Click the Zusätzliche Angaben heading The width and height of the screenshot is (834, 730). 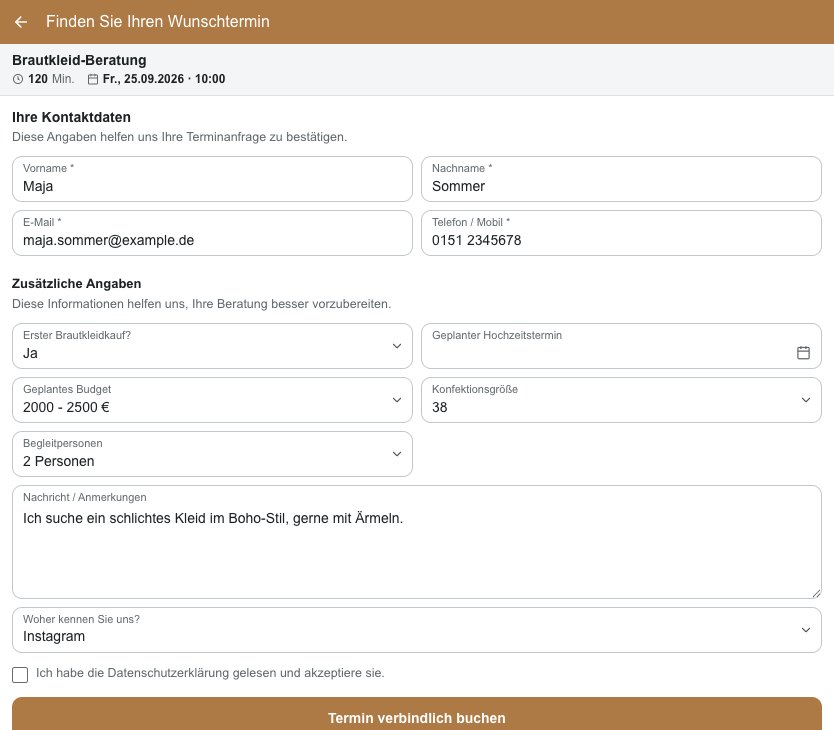tap(77, 284)
